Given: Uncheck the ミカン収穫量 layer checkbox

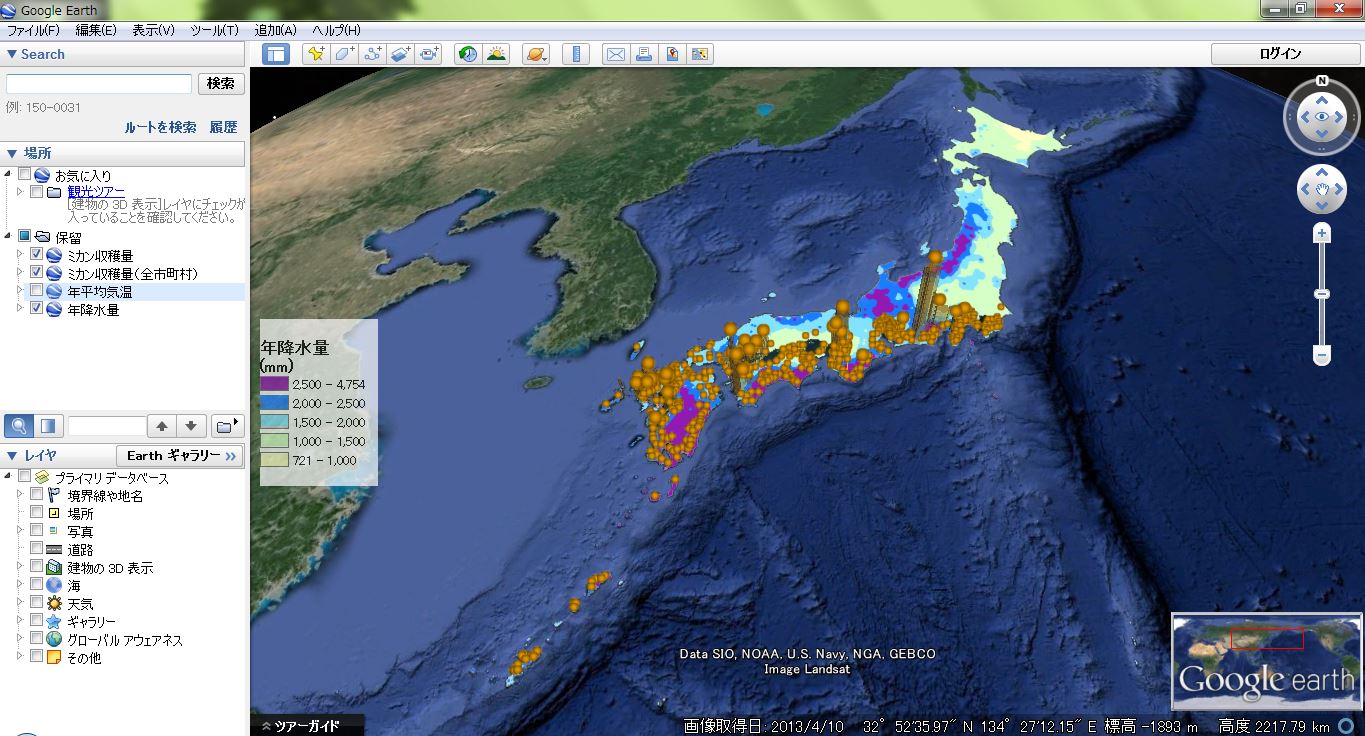Looking at the screenshot, I should pos(36,255).
